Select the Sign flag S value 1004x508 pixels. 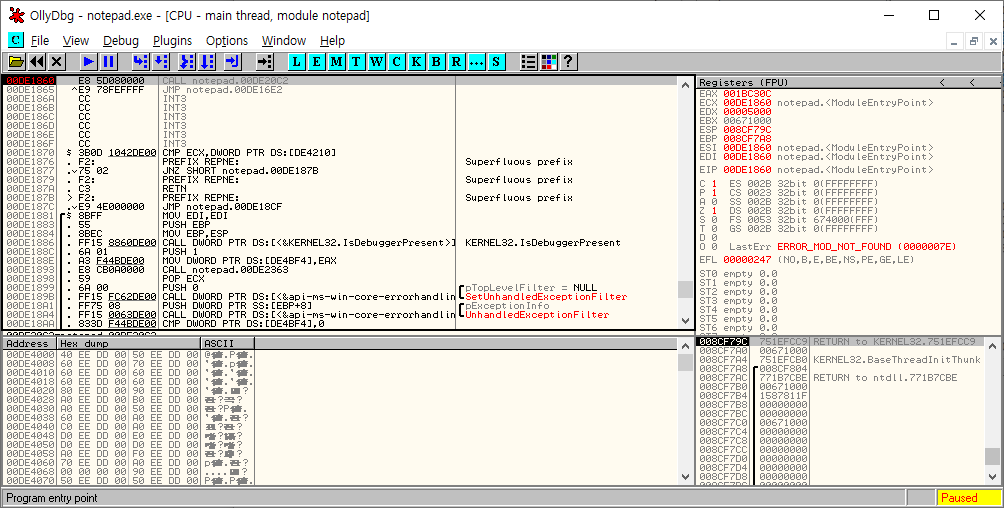pyautogui.click(x=714, y=220)
